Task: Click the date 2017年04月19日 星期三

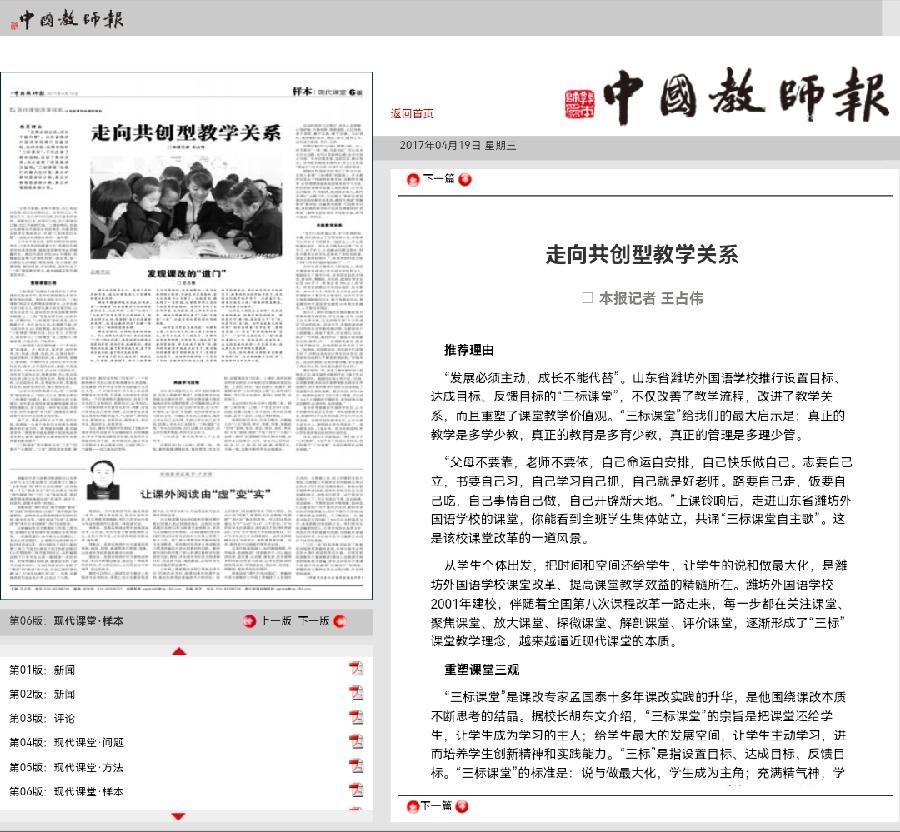Action: point(457,146)
